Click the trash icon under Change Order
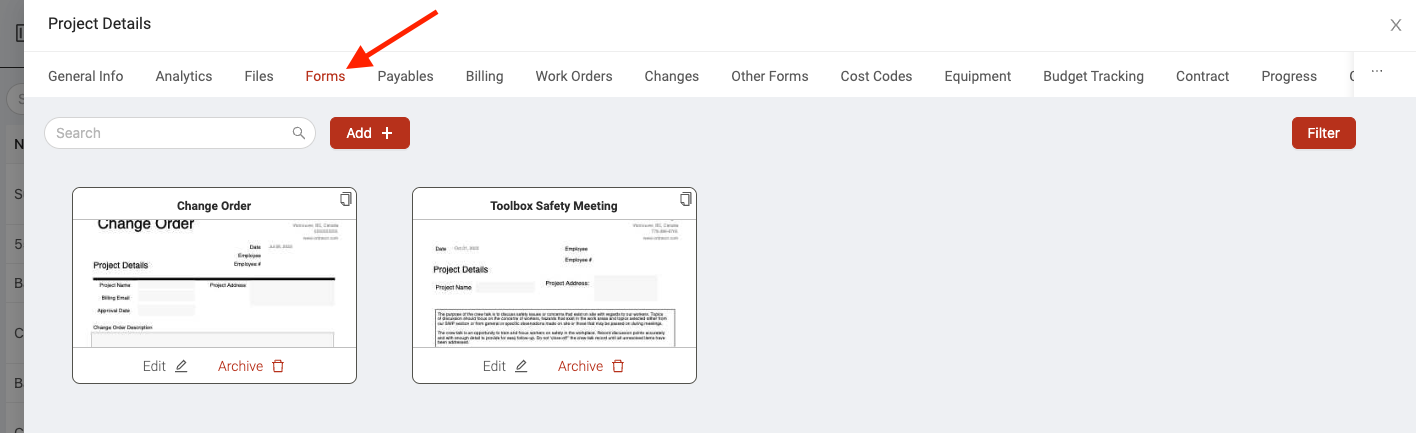This screenshot has height=433, width=1416. [x=278, y=366]
